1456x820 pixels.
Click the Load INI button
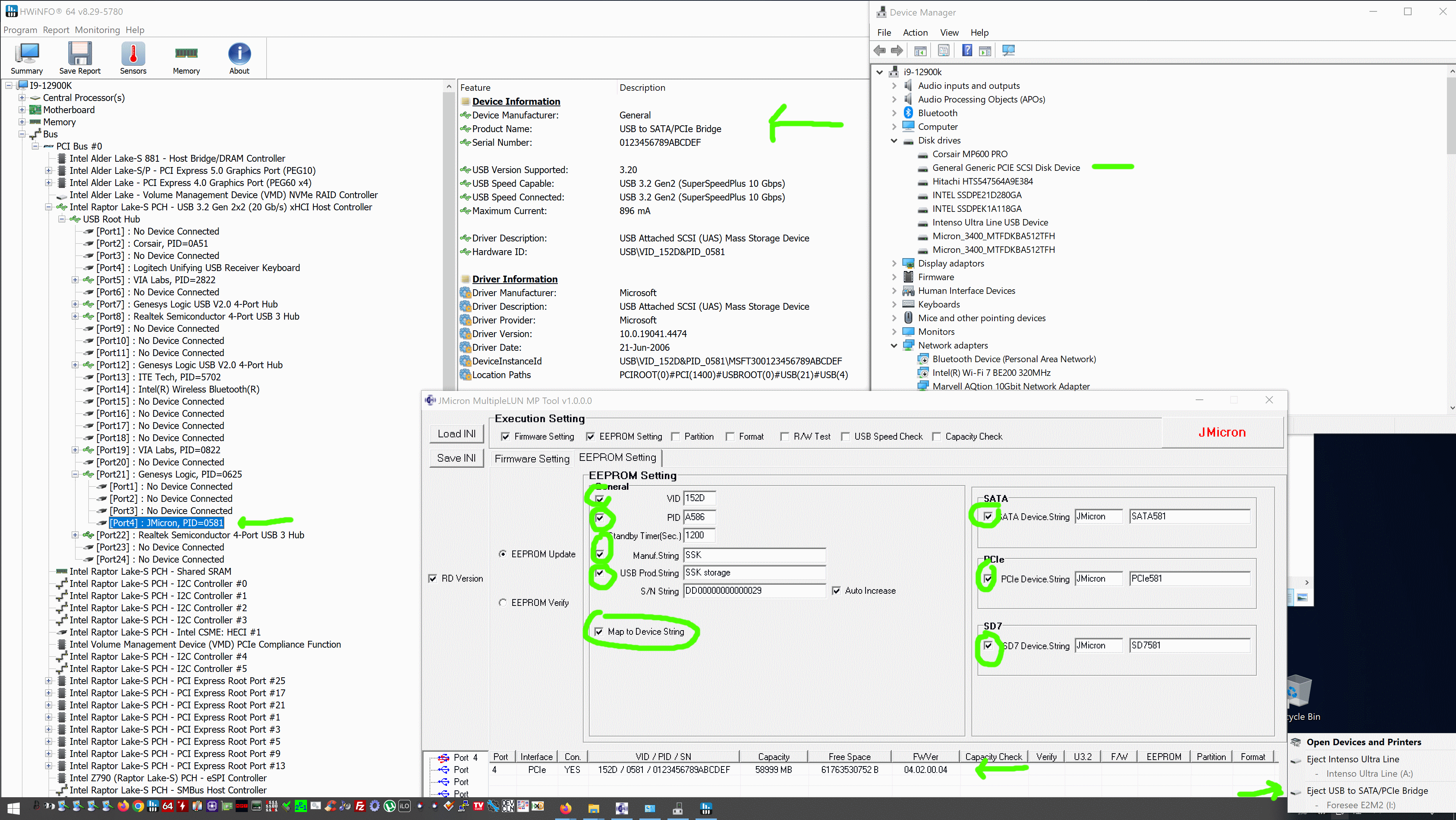tap(457, 434)
